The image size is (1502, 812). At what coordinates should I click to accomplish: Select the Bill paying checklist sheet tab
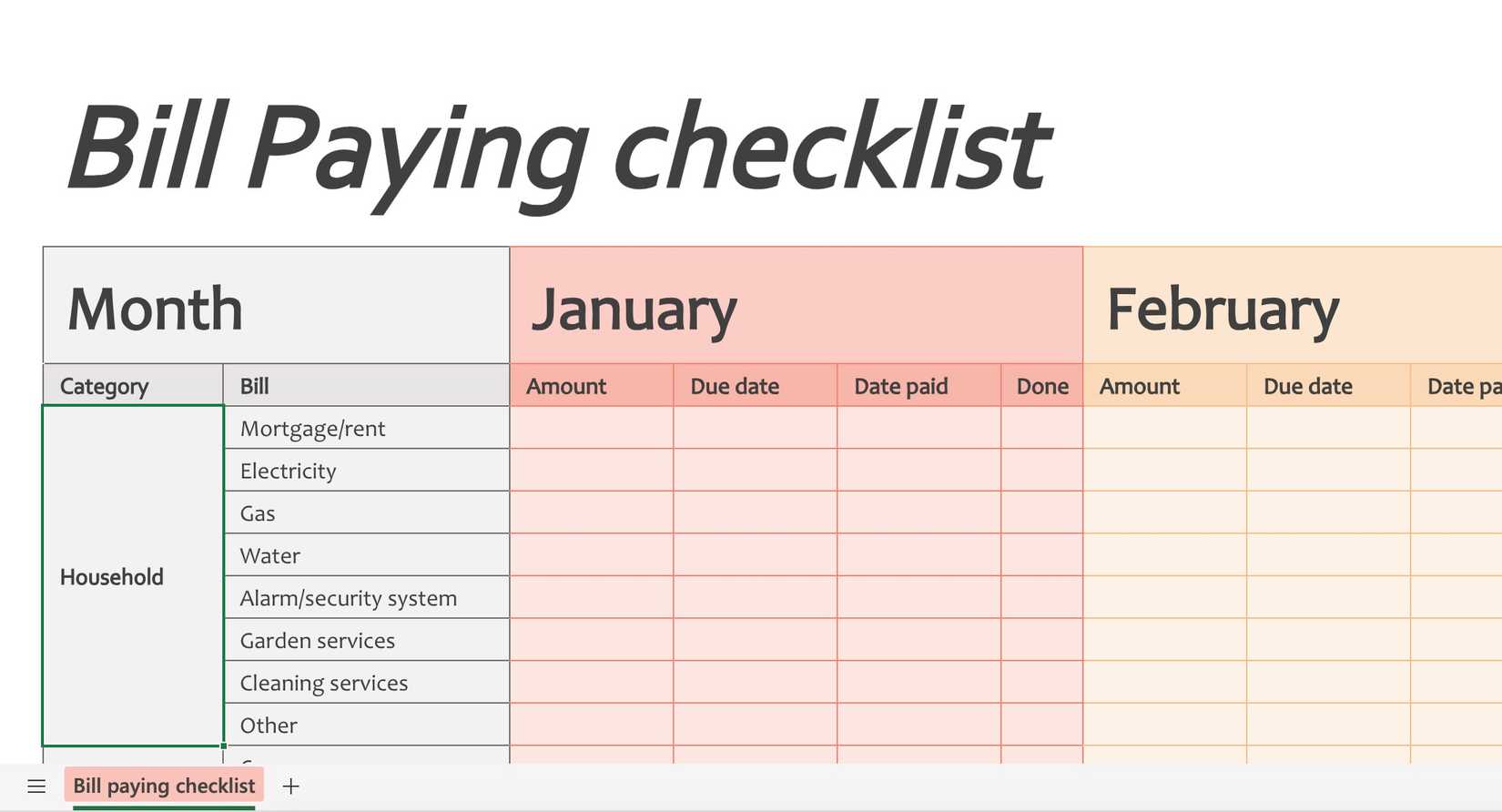coord(164,785)
